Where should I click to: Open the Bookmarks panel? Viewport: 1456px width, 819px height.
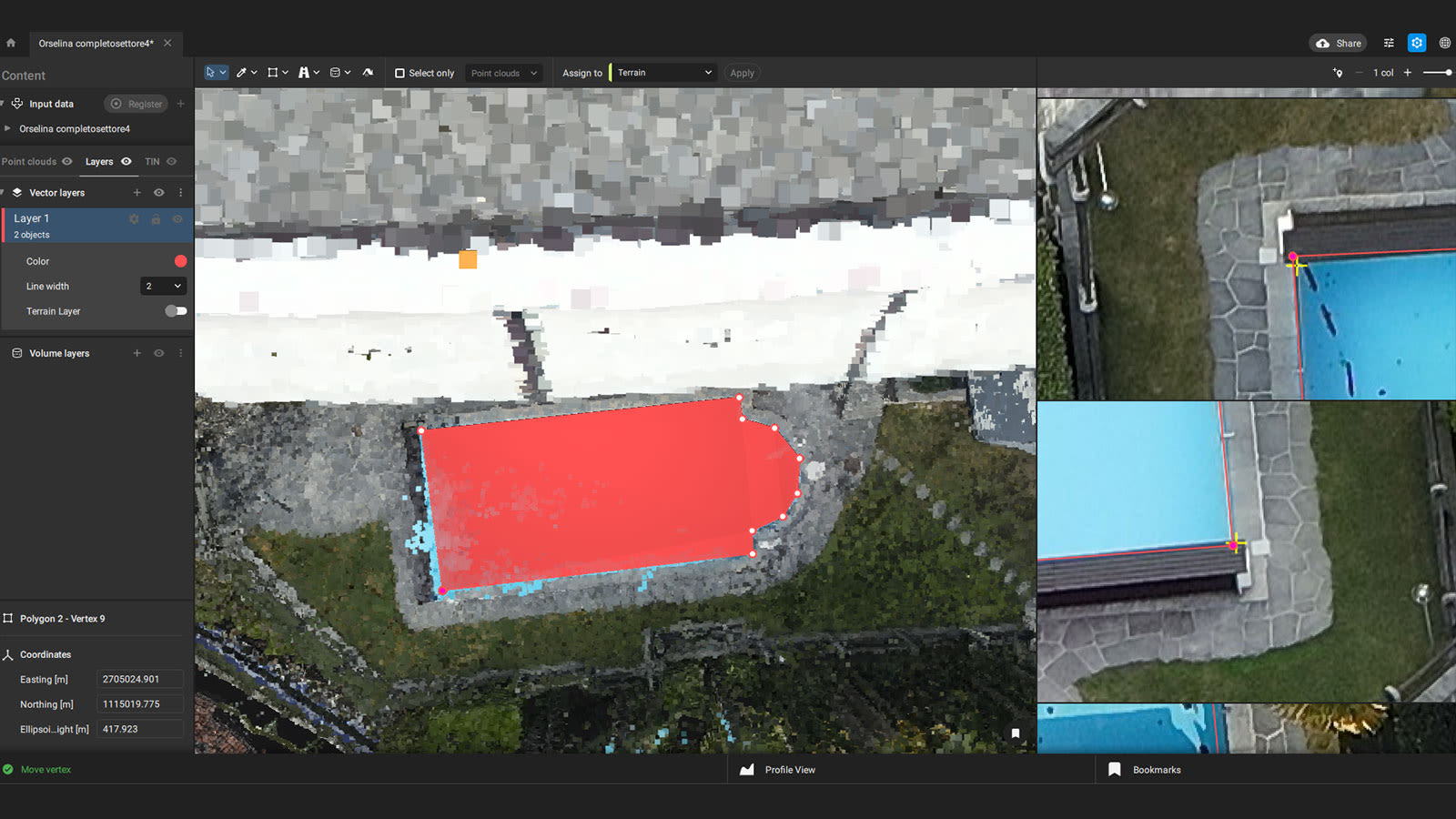[x=1154, y=769]
